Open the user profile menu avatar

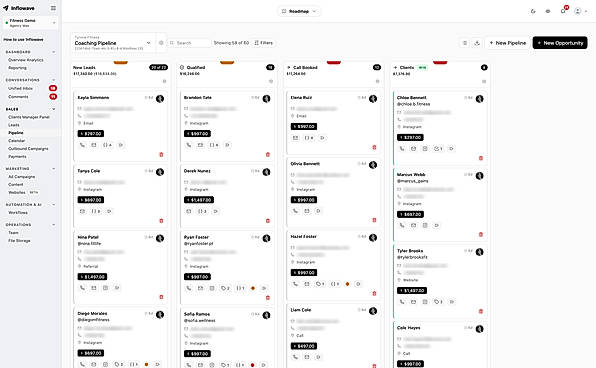pyautogui.click(x=578, y=11)
